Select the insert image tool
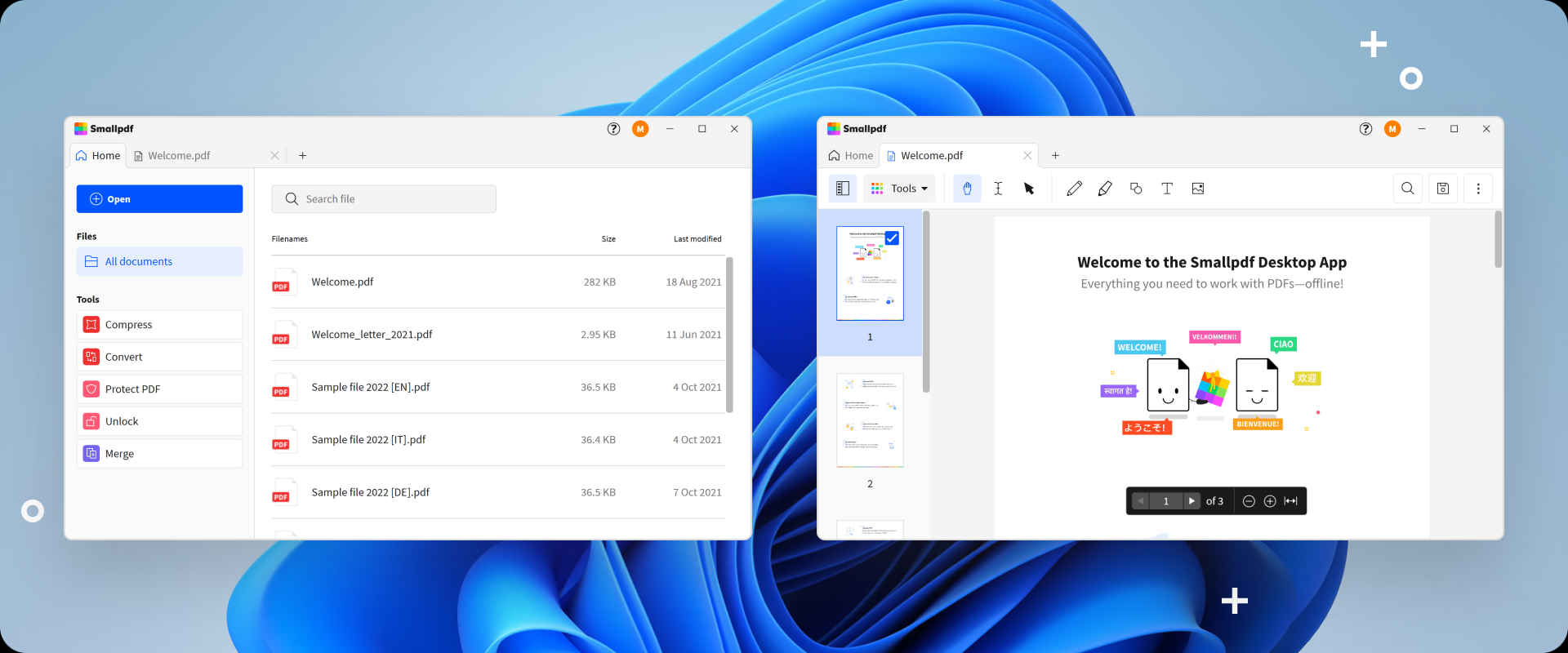1568x653 pixels. click(x=1198, y=189)
